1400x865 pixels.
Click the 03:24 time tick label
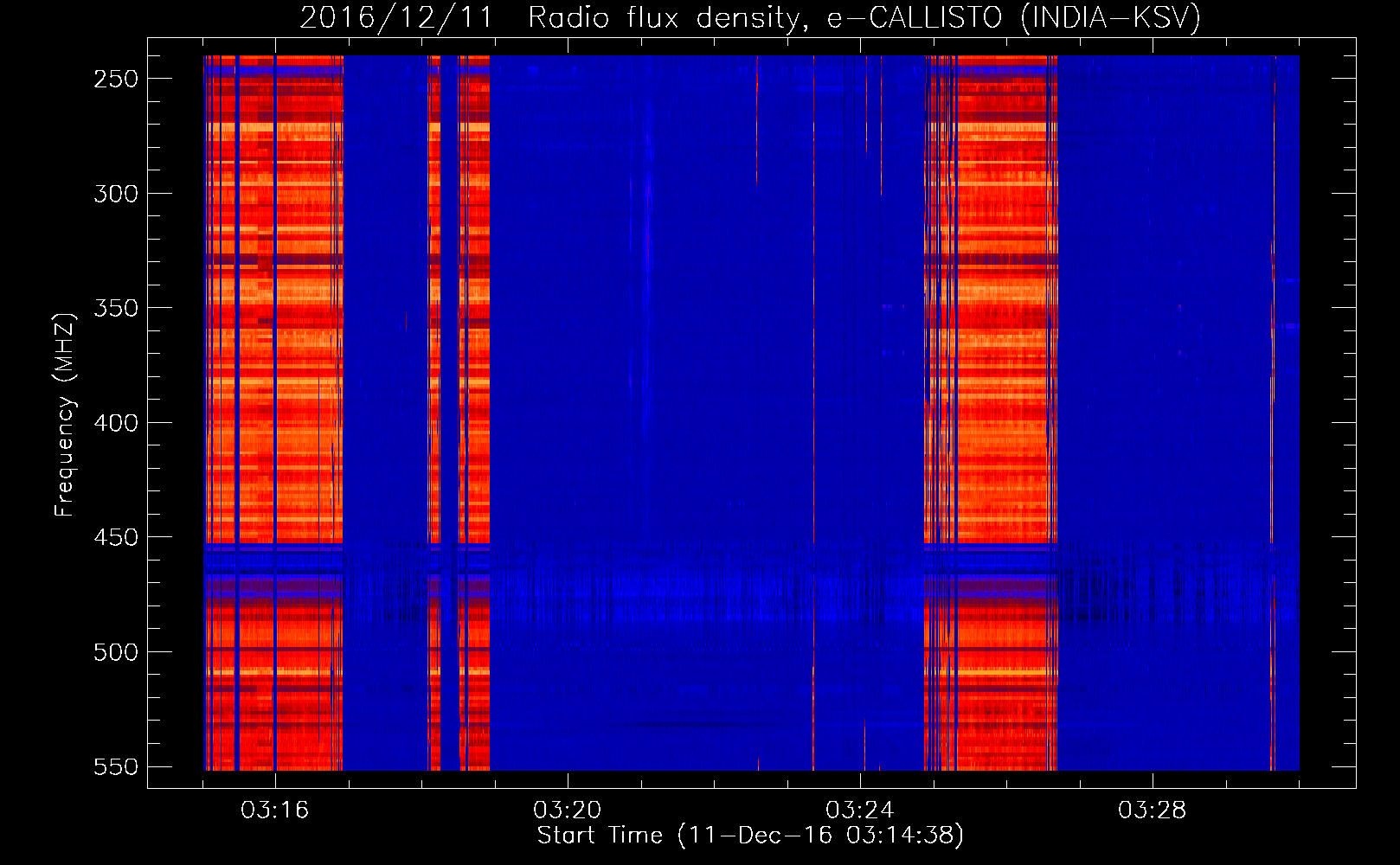[x=860, y=811]
